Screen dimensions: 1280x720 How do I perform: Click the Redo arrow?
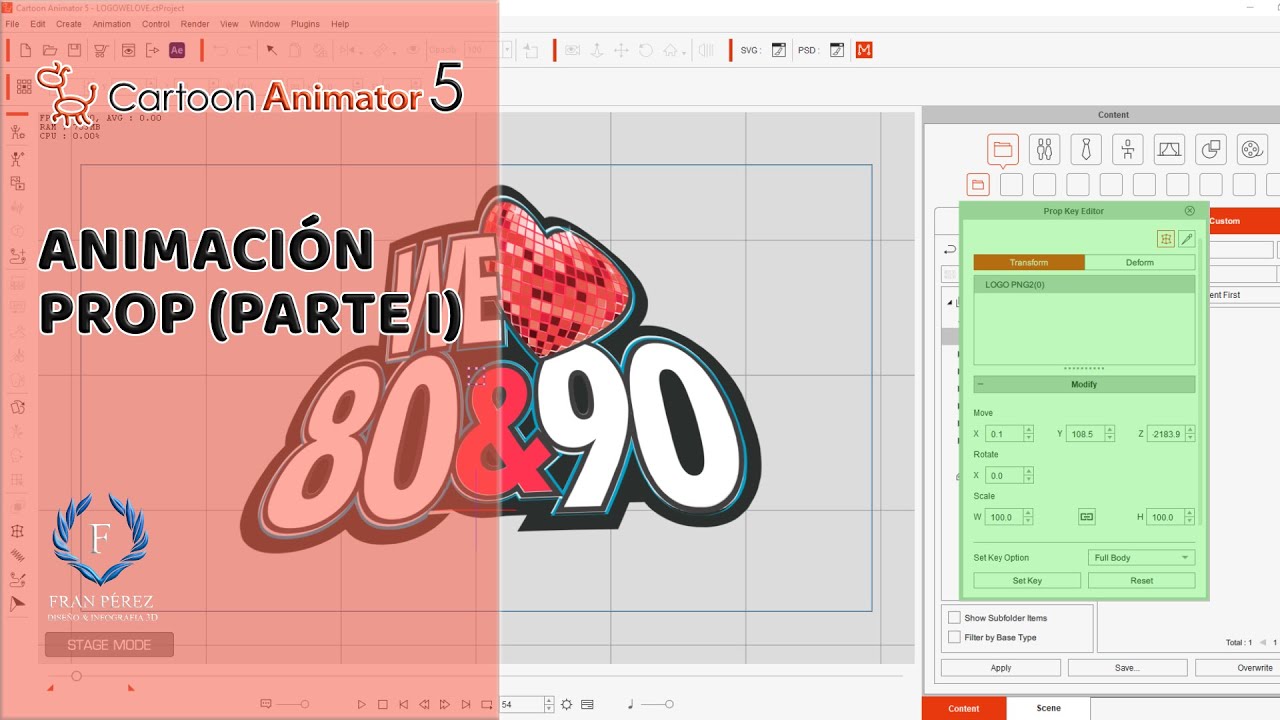(244, 50)
